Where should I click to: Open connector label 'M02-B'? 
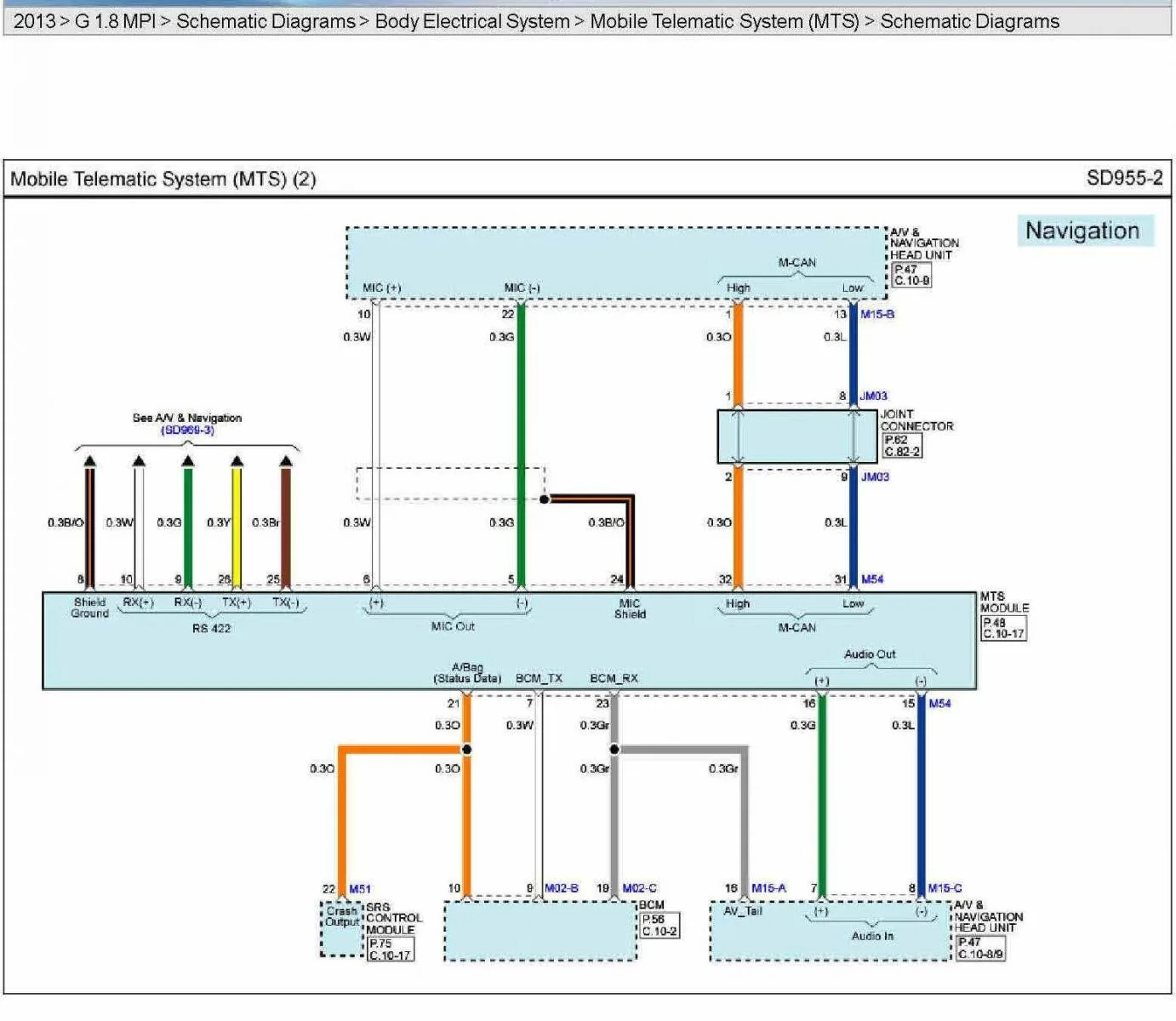[x=562, y=888]
